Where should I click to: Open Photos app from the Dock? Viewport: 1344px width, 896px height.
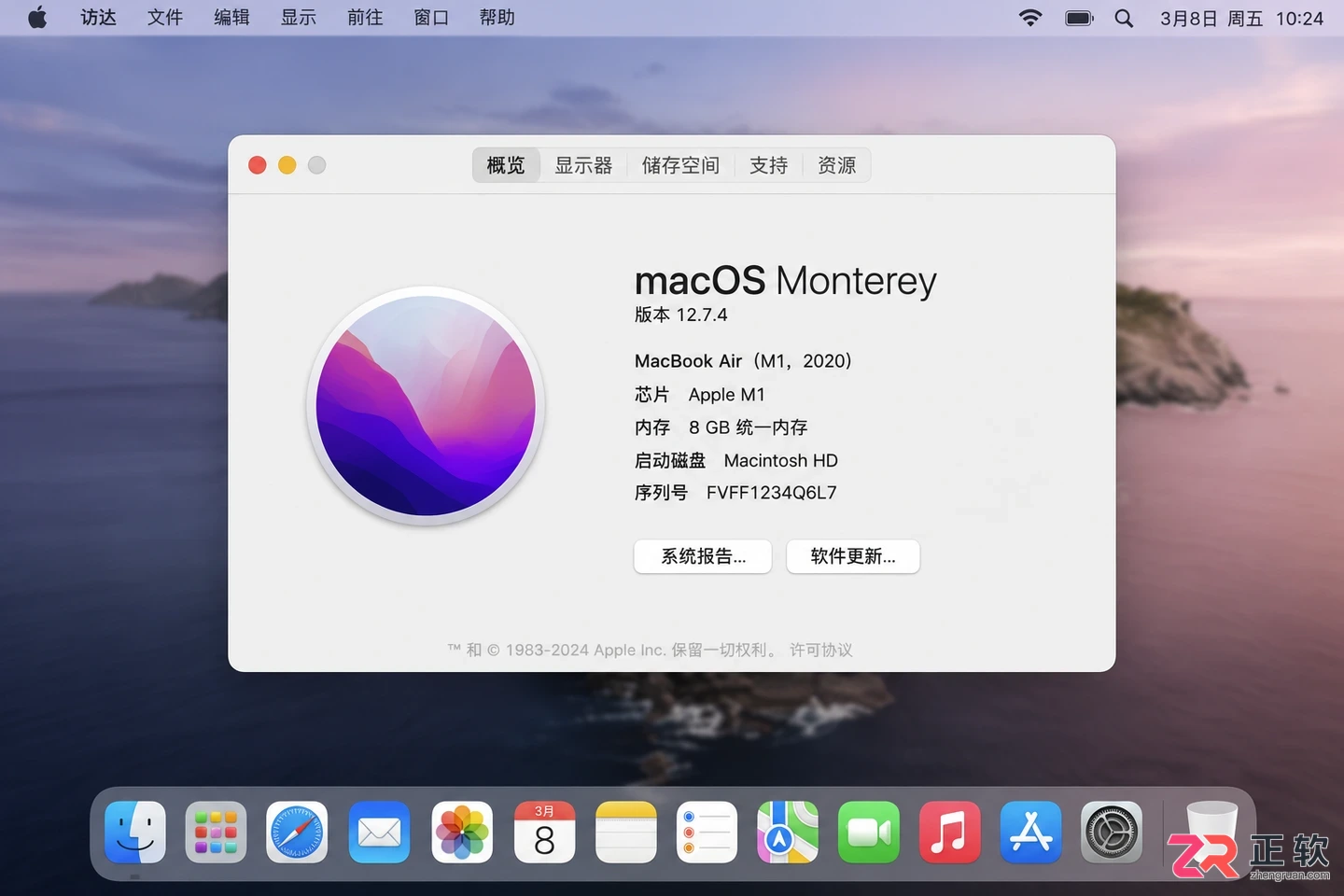click(462, 832)
